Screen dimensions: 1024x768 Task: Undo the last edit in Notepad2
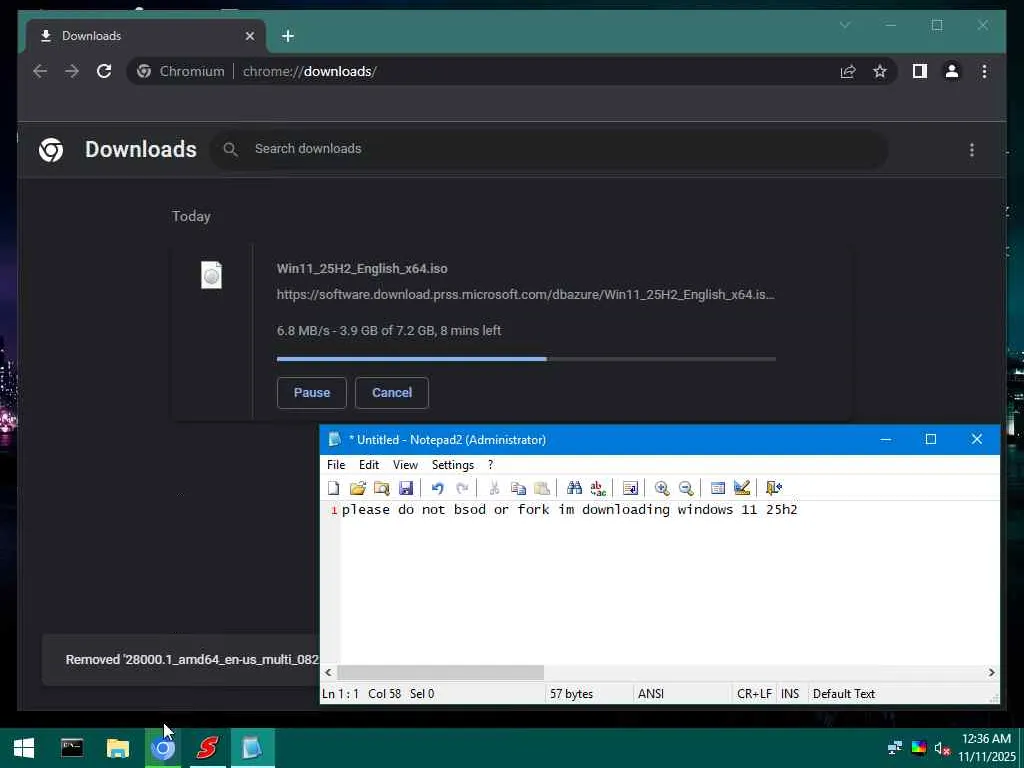click(438, 488)
